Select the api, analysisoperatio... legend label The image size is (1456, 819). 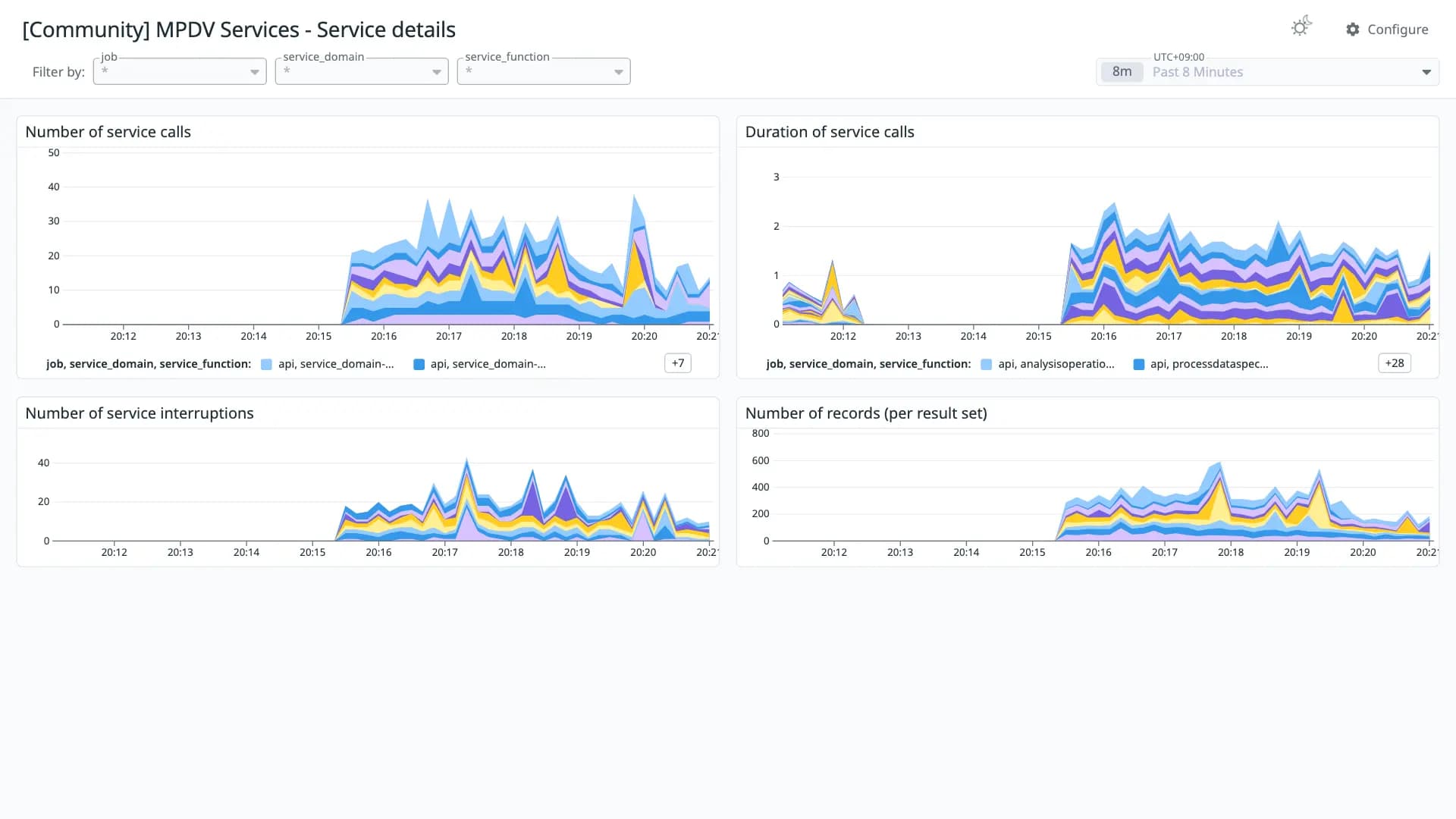pyautogui.click(x=1056, y=364)
